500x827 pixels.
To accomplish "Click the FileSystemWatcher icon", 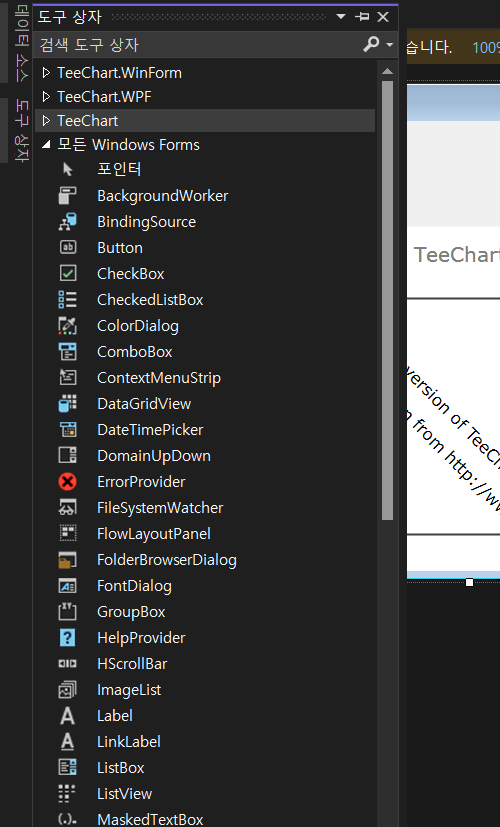I will pos(68,507).
